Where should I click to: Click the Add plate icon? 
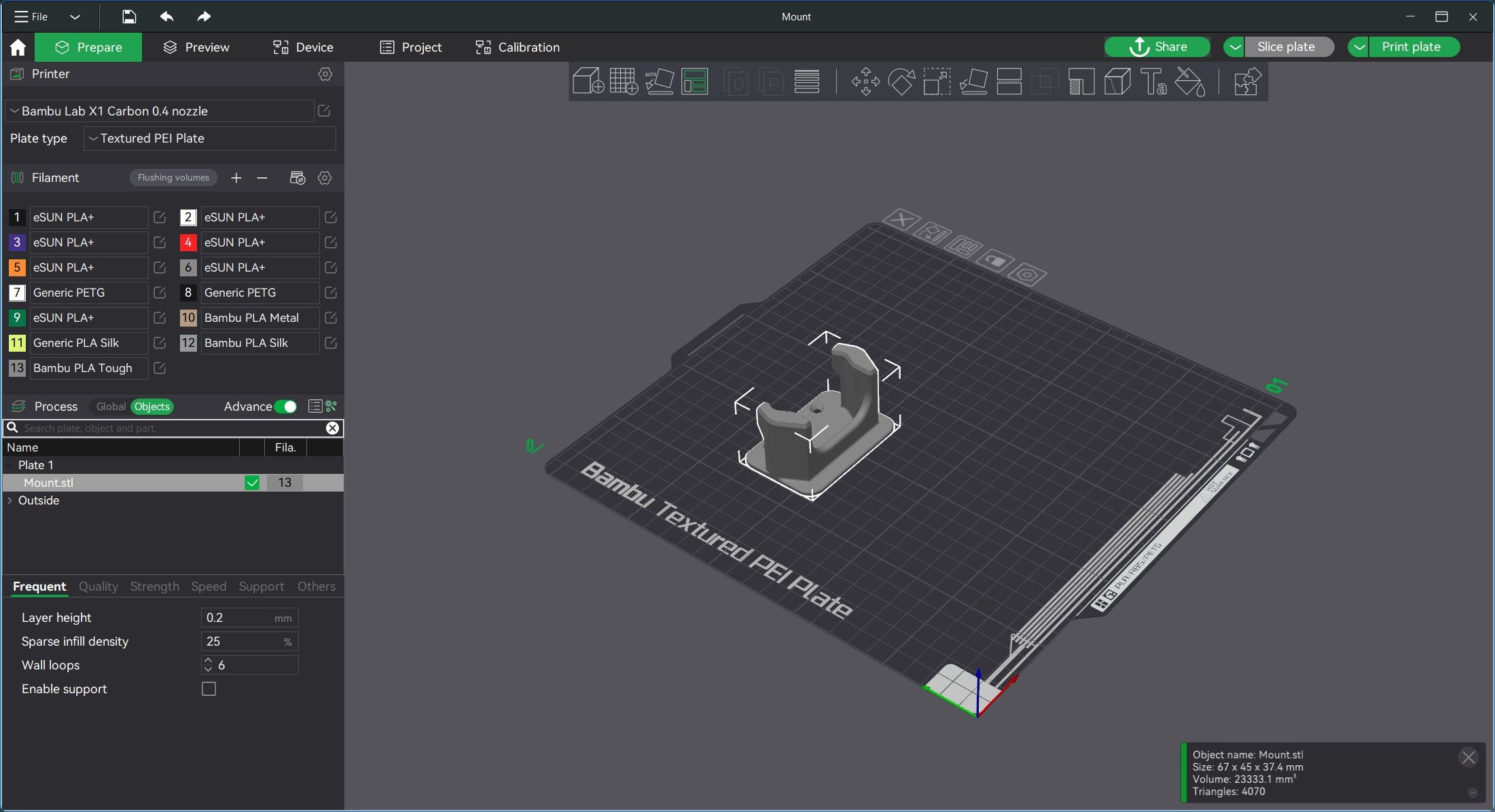pos(624,81)
